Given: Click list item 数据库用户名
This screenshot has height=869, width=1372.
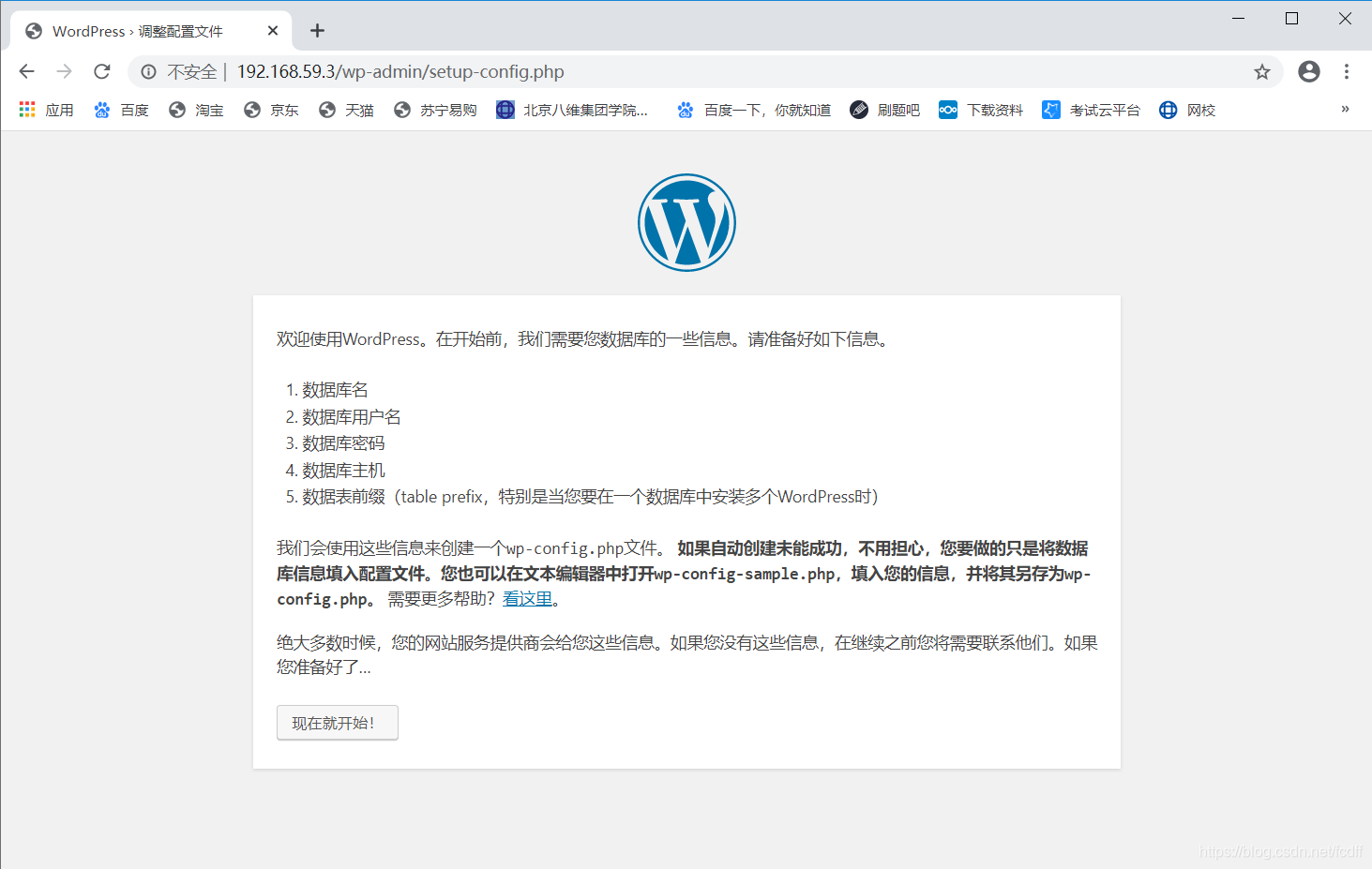Looking at the screenshot, I should (352, 416).
